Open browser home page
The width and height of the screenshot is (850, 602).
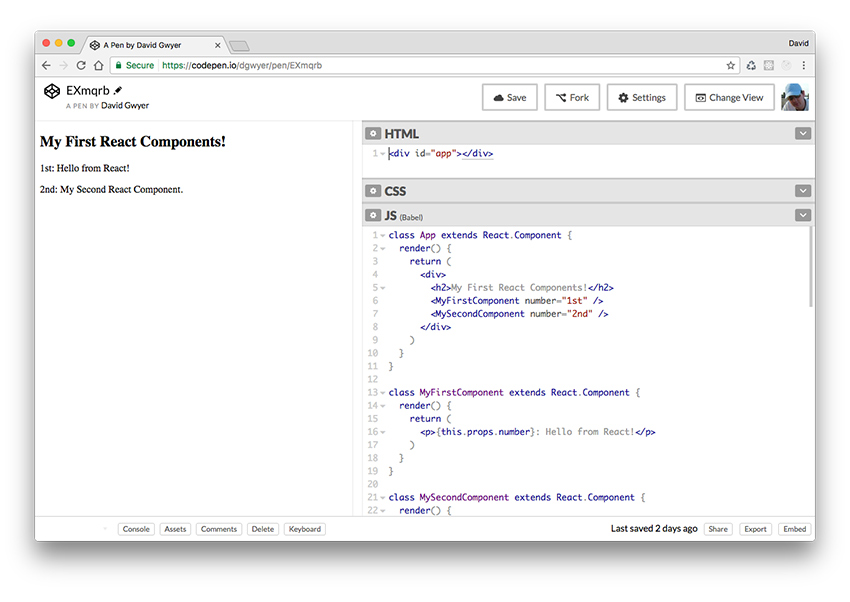[x=98, y=65]
